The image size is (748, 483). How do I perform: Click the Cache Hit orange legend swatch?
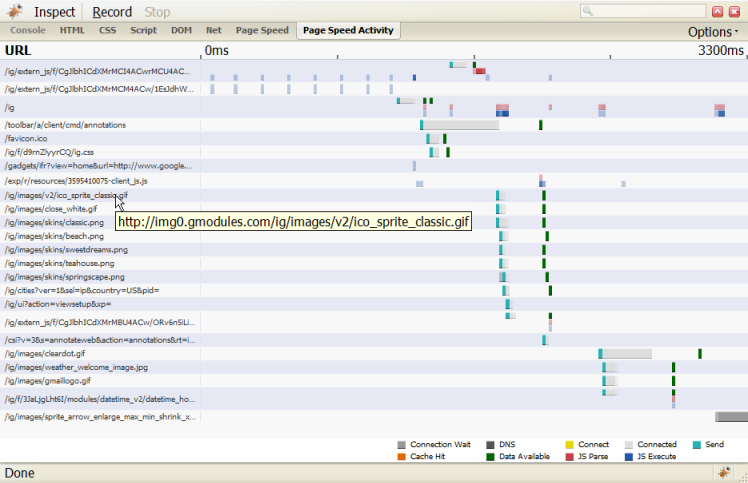pos(401,456)
